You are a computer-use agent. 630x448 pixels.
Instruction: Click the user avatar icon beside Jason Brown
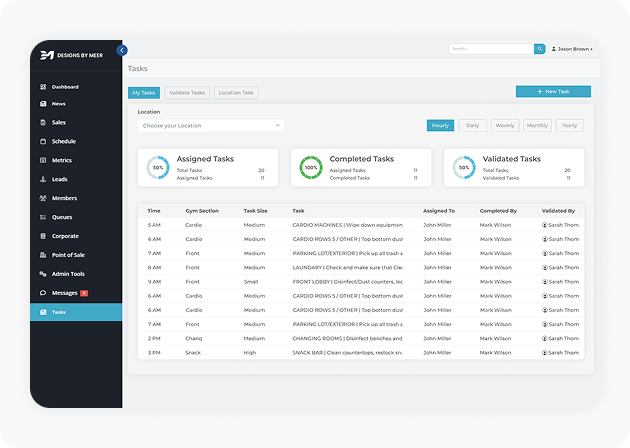tap(554, 49)
